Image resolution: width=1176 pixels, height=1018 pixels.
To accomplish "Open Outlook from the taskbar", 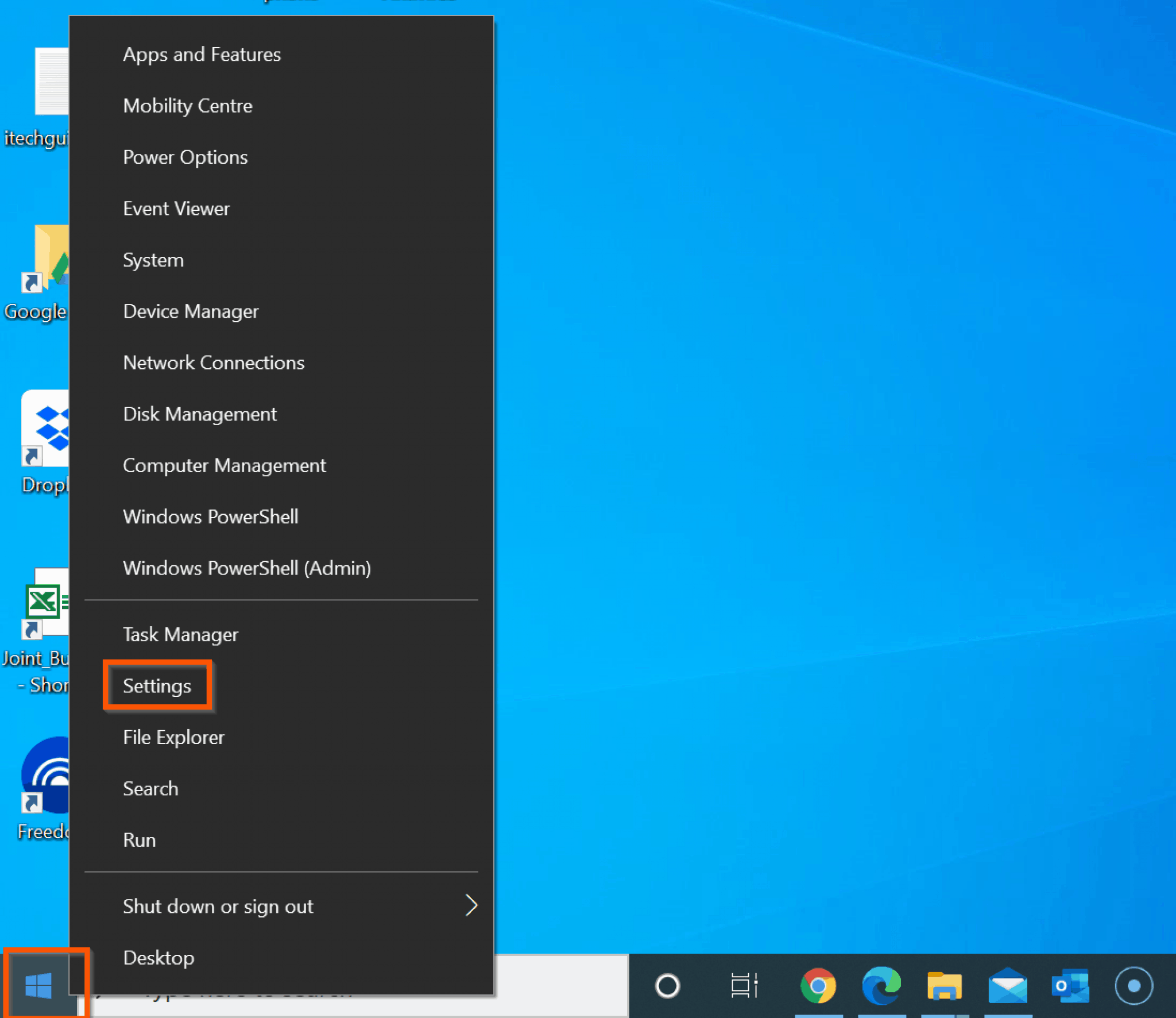I will tap(1070, 986).
